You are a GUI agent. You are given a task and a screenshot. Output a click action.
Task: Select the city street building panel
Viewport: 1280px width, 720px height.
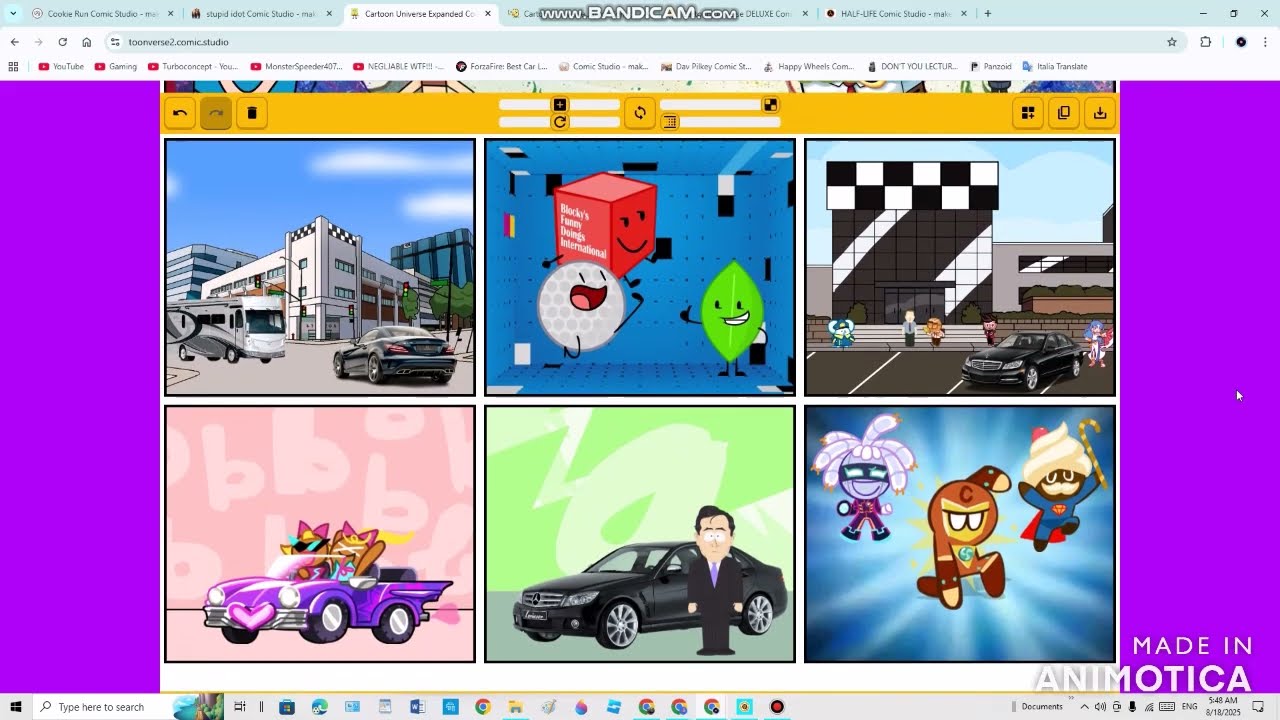point(320,267)
